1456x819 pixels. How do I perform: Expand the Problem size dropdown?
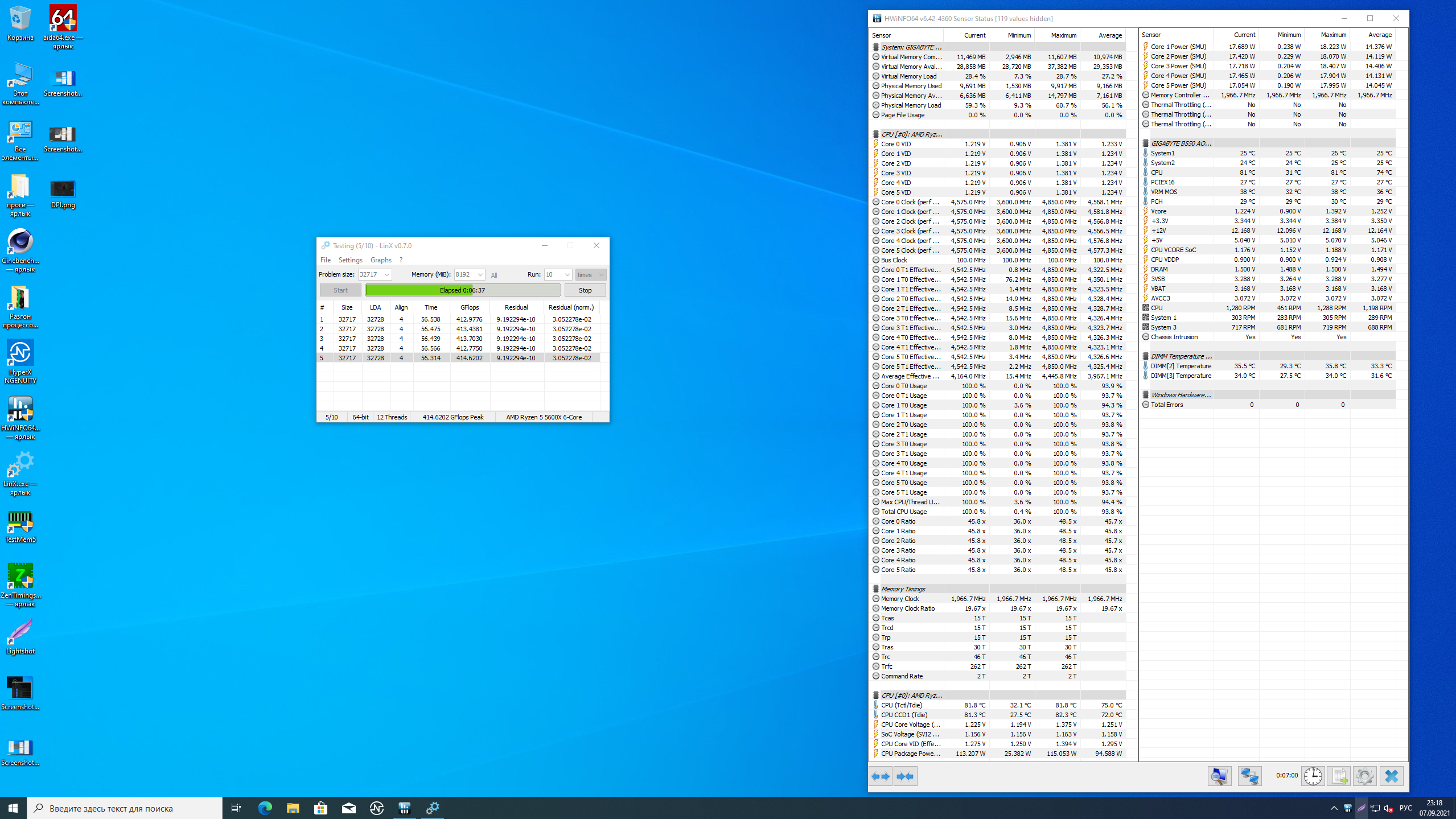387,275
